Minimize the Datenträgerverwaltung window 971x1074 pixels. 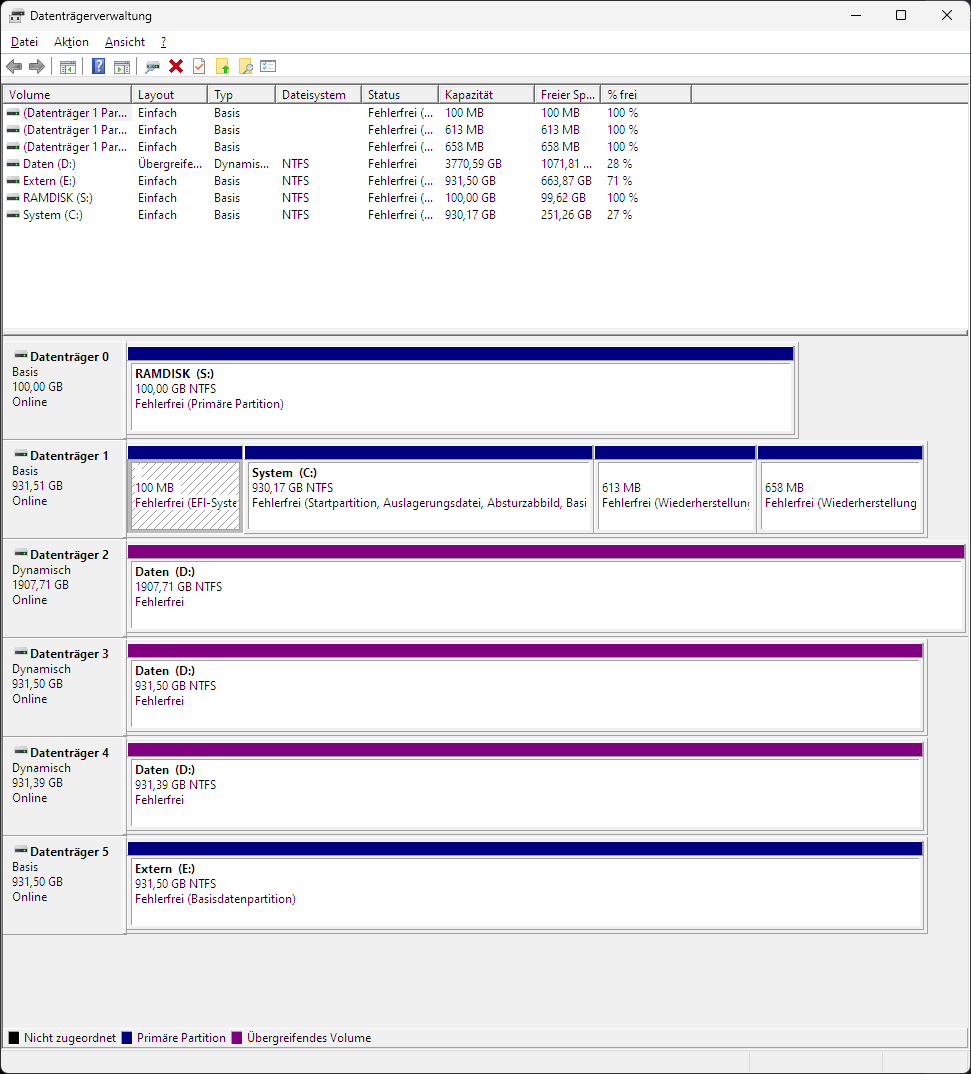(x=856, y=15)
